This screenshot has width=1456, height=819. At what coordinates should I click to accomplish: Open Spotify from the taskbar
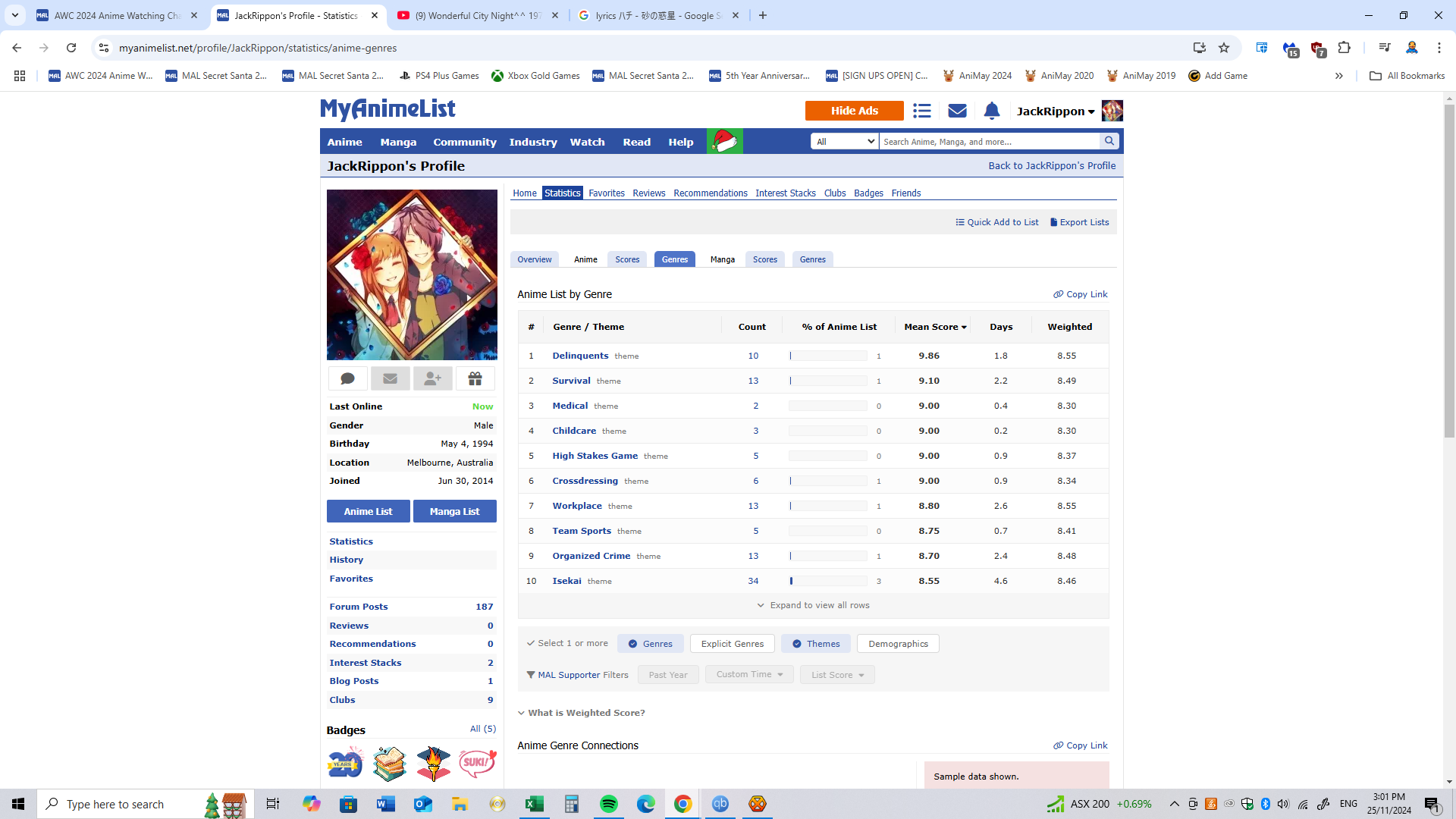pos(608,804)
